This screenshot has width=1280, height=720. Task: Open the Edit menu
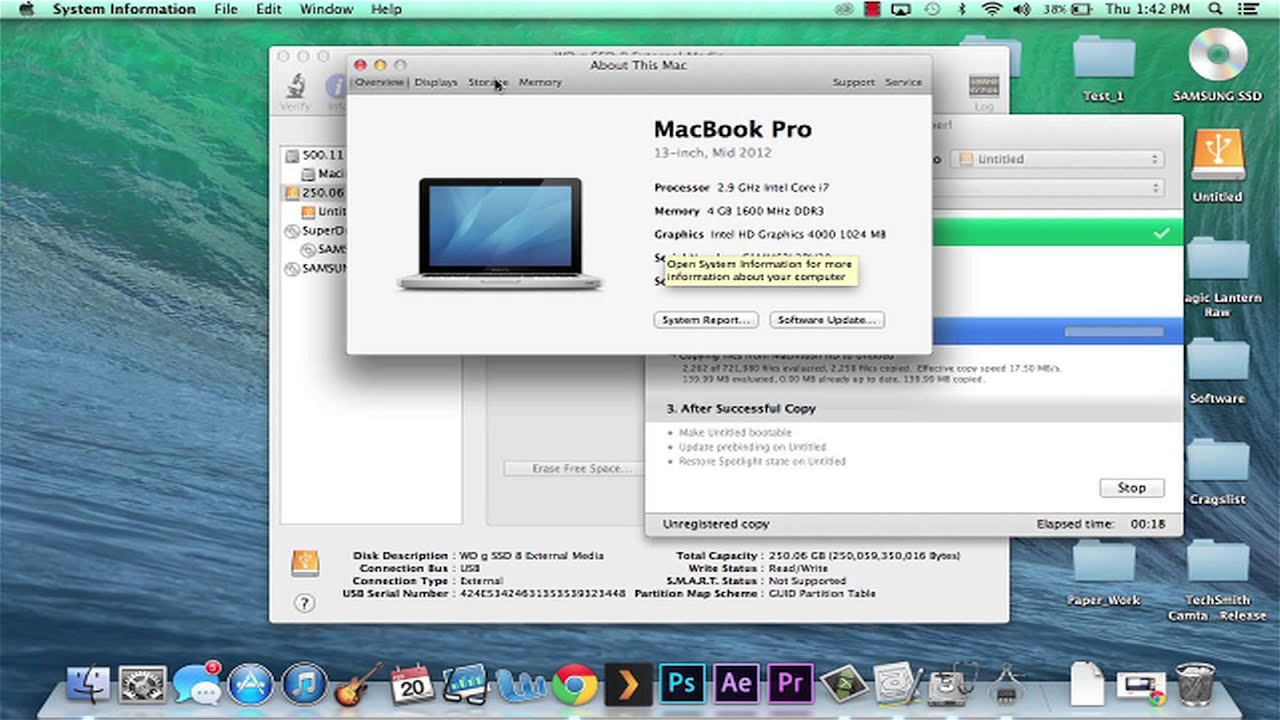tap(268, 9)
